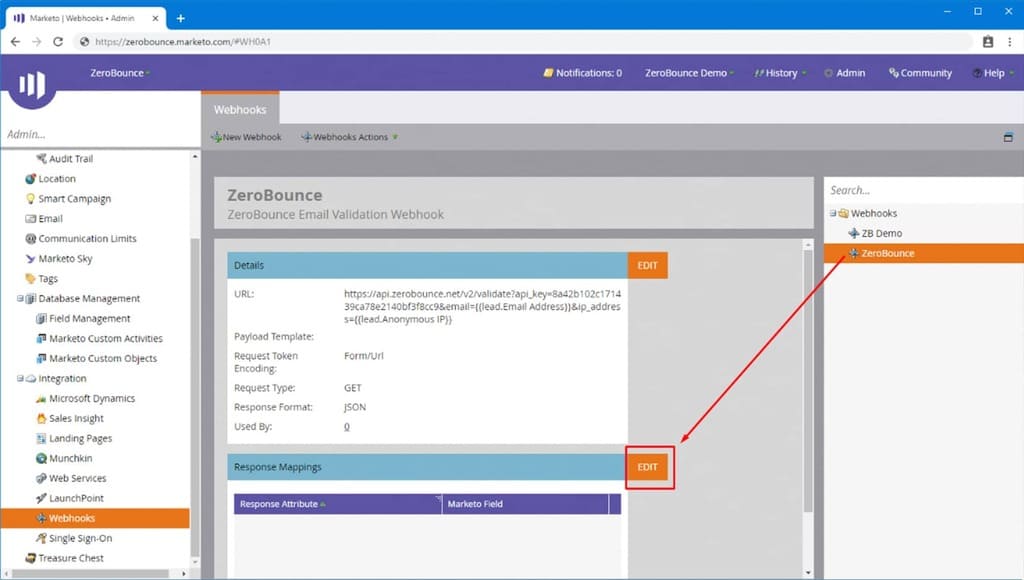The height and width of the screenshot is (580, 1024).
Task: Click the Field Management icon
Action: (41, 319)
